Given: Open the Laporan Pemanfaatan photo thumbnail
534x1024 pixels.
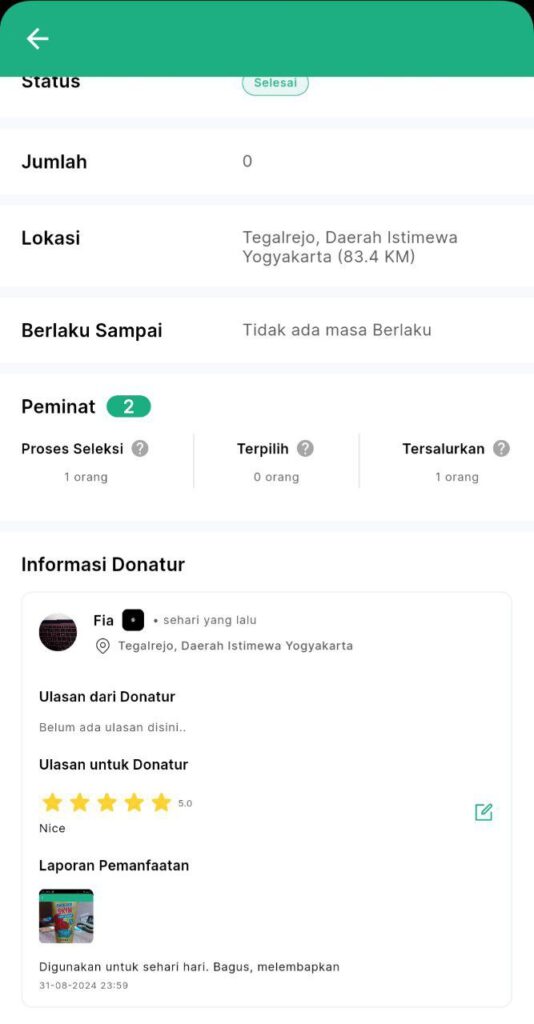Looking at the screenshot, I should pos(66,916).
